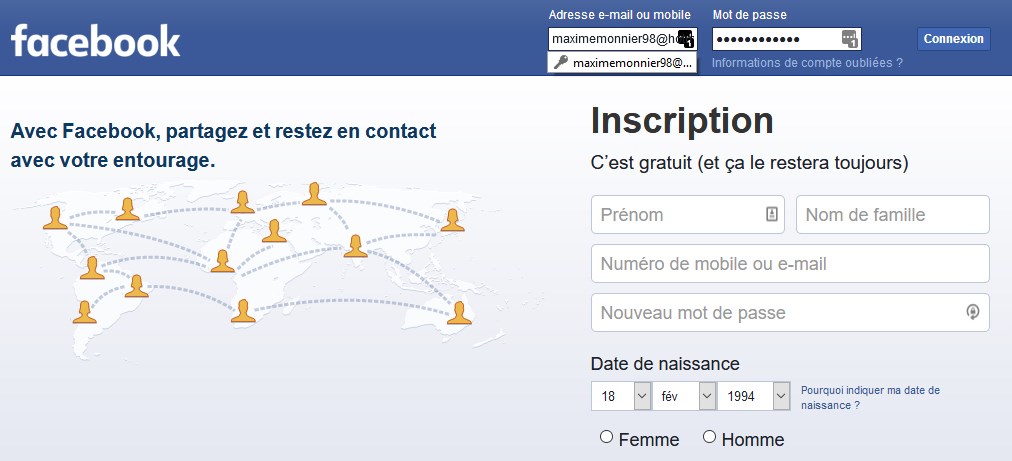This screenshot has height=461, width=1012.
Task: Click the Connexion button
Action: 953,39
